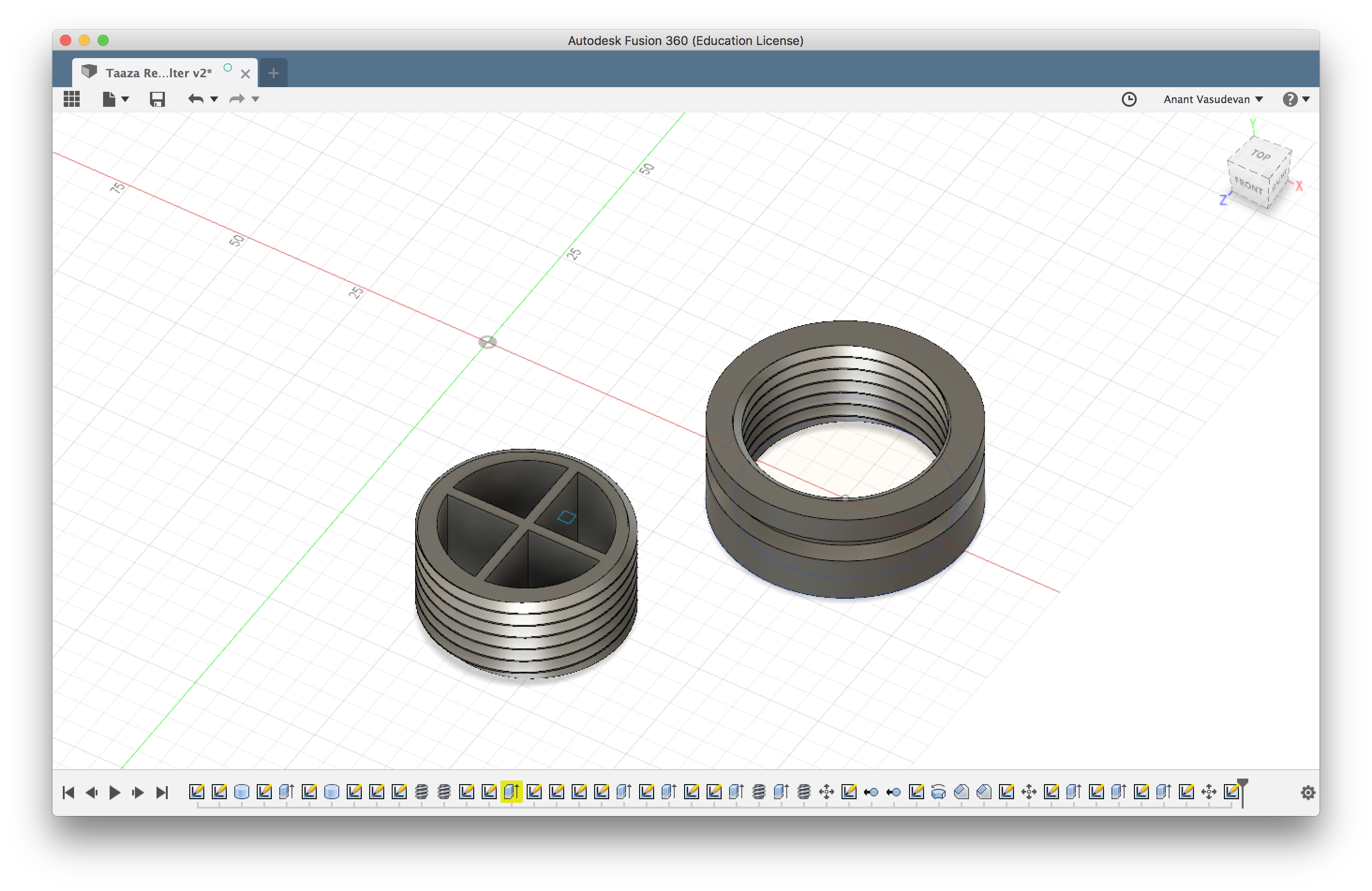Switch to Taaza Re...lter v2 tab

(x=158, y=73)
